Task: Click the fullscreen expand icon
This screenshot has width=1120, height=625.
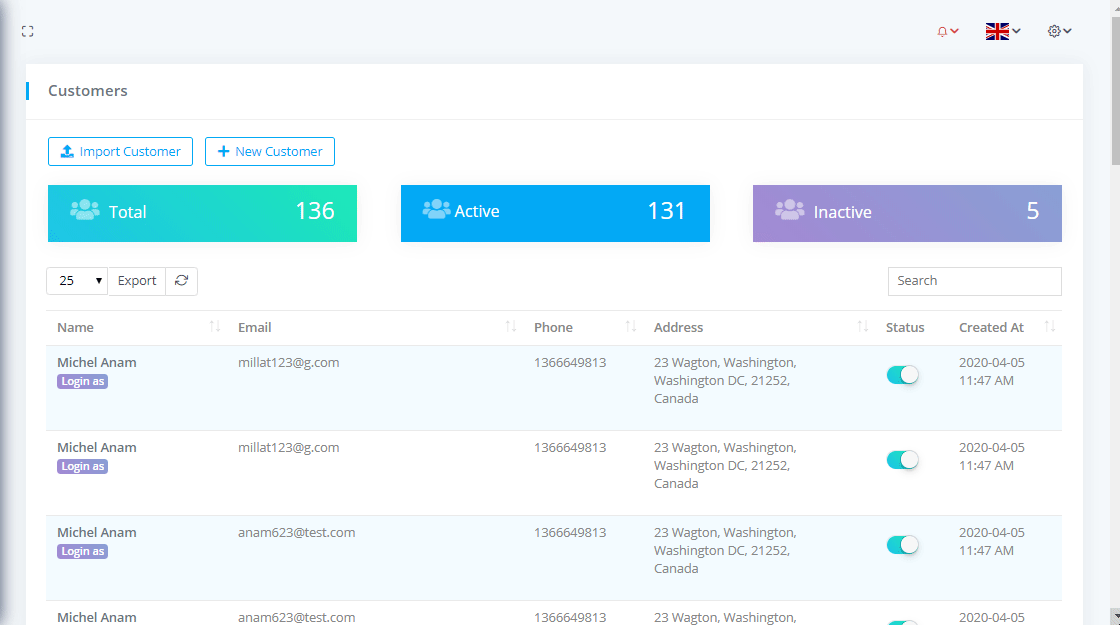Action: pyautogui.click(x=28, y=32)
